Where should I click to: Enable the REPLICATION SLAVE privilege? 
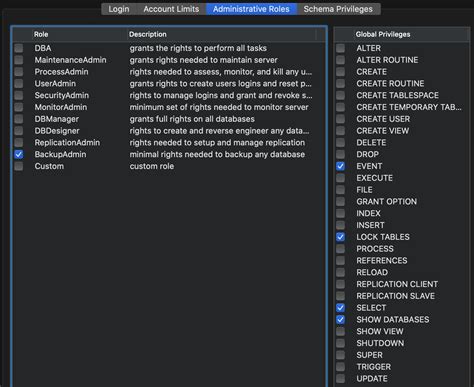coord(340,296)
